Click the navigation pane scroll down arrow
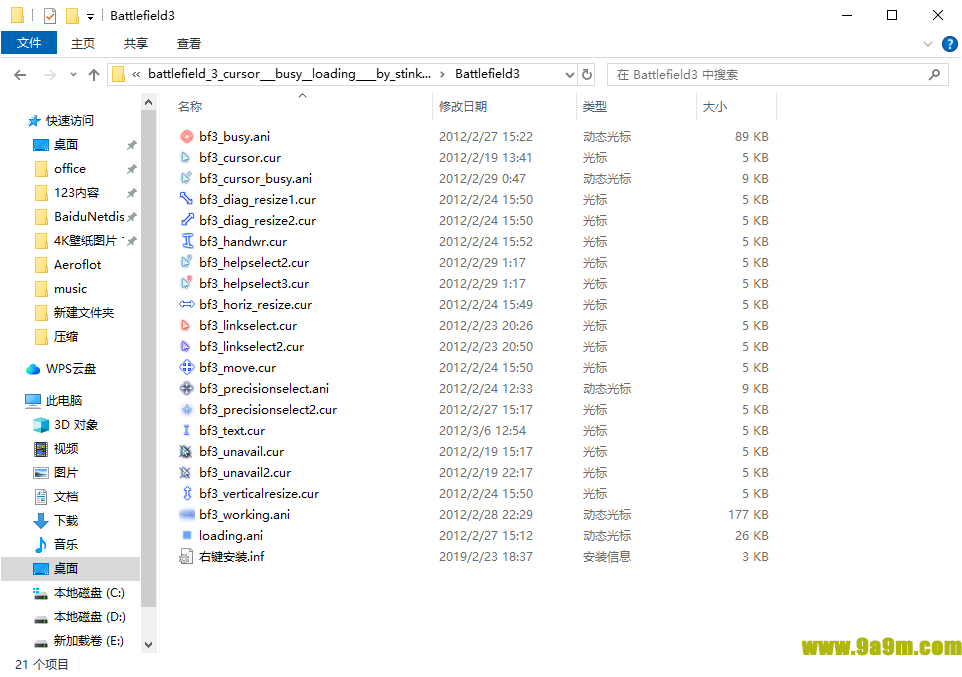962x677 pixels. click(148, 644)
